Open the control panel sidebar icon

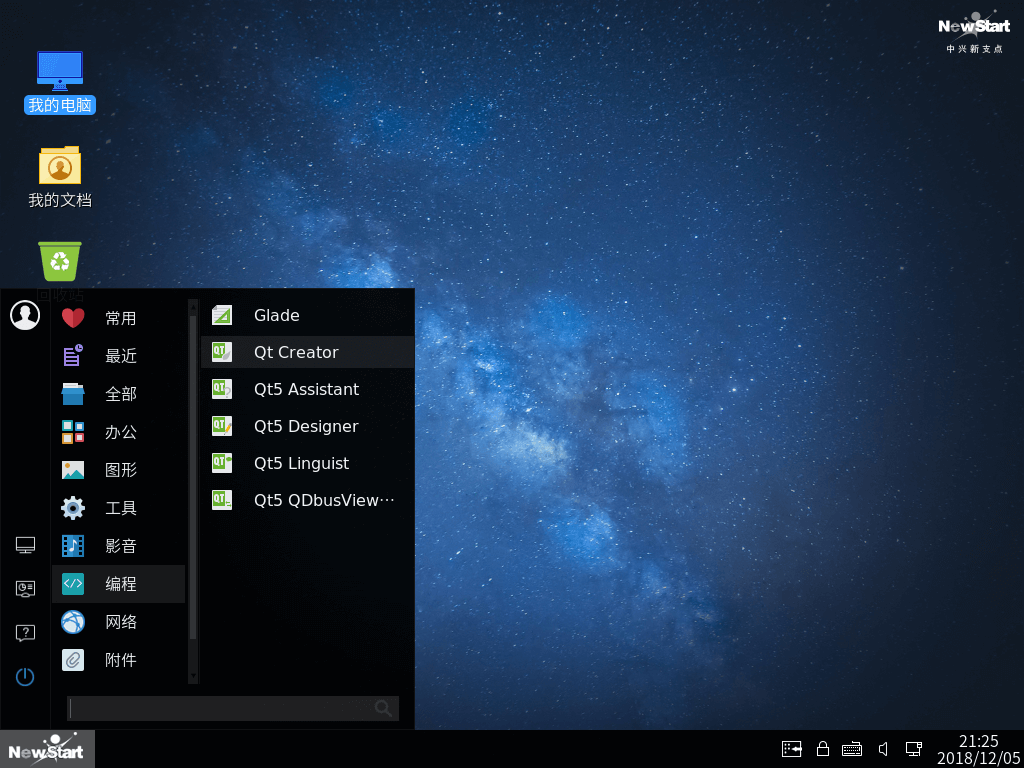25,589
